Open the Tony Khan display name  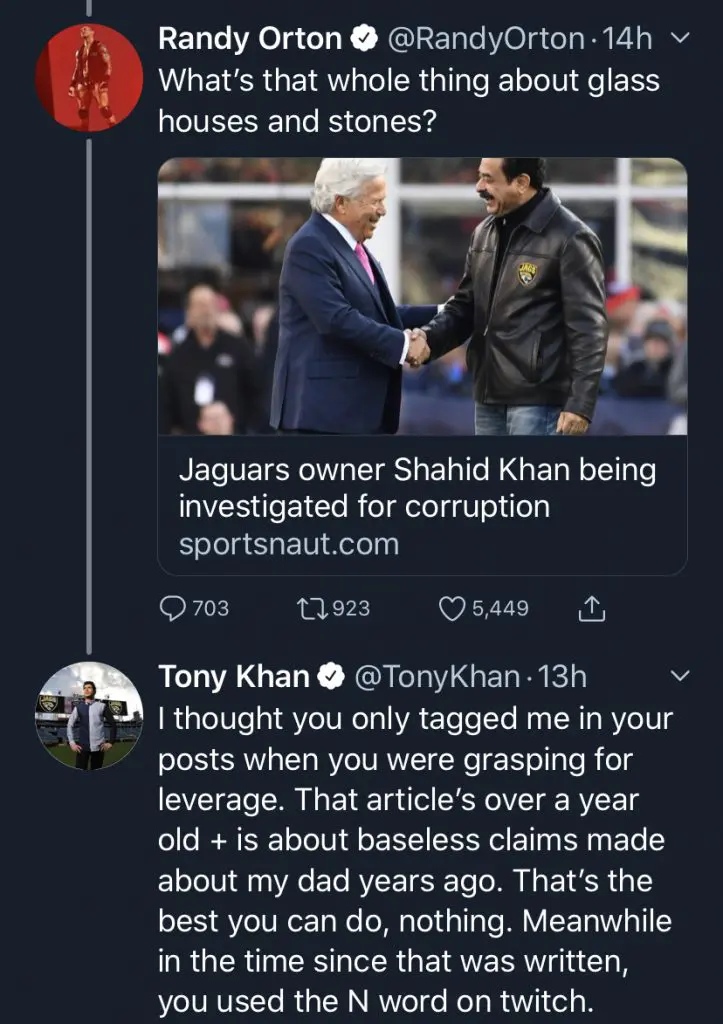[233, 677]
